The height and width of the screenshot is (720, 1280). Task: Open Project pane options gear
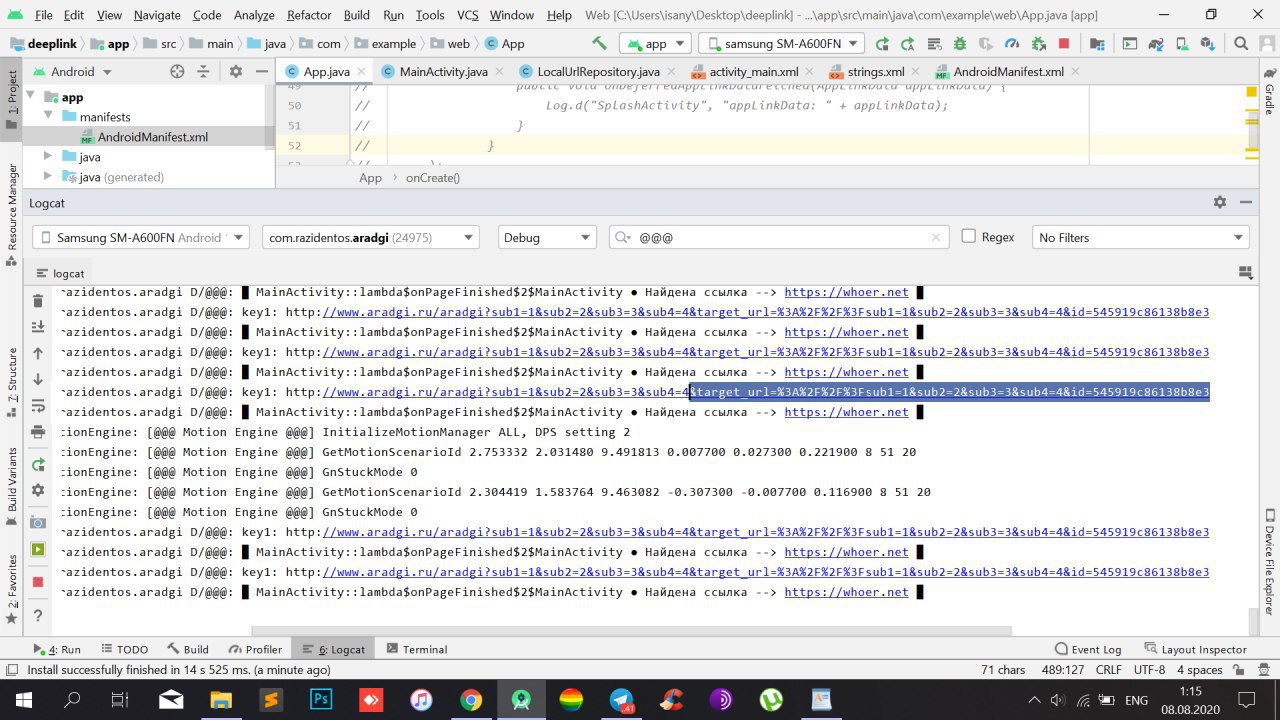pyautogui.click(x=236, y=71)
